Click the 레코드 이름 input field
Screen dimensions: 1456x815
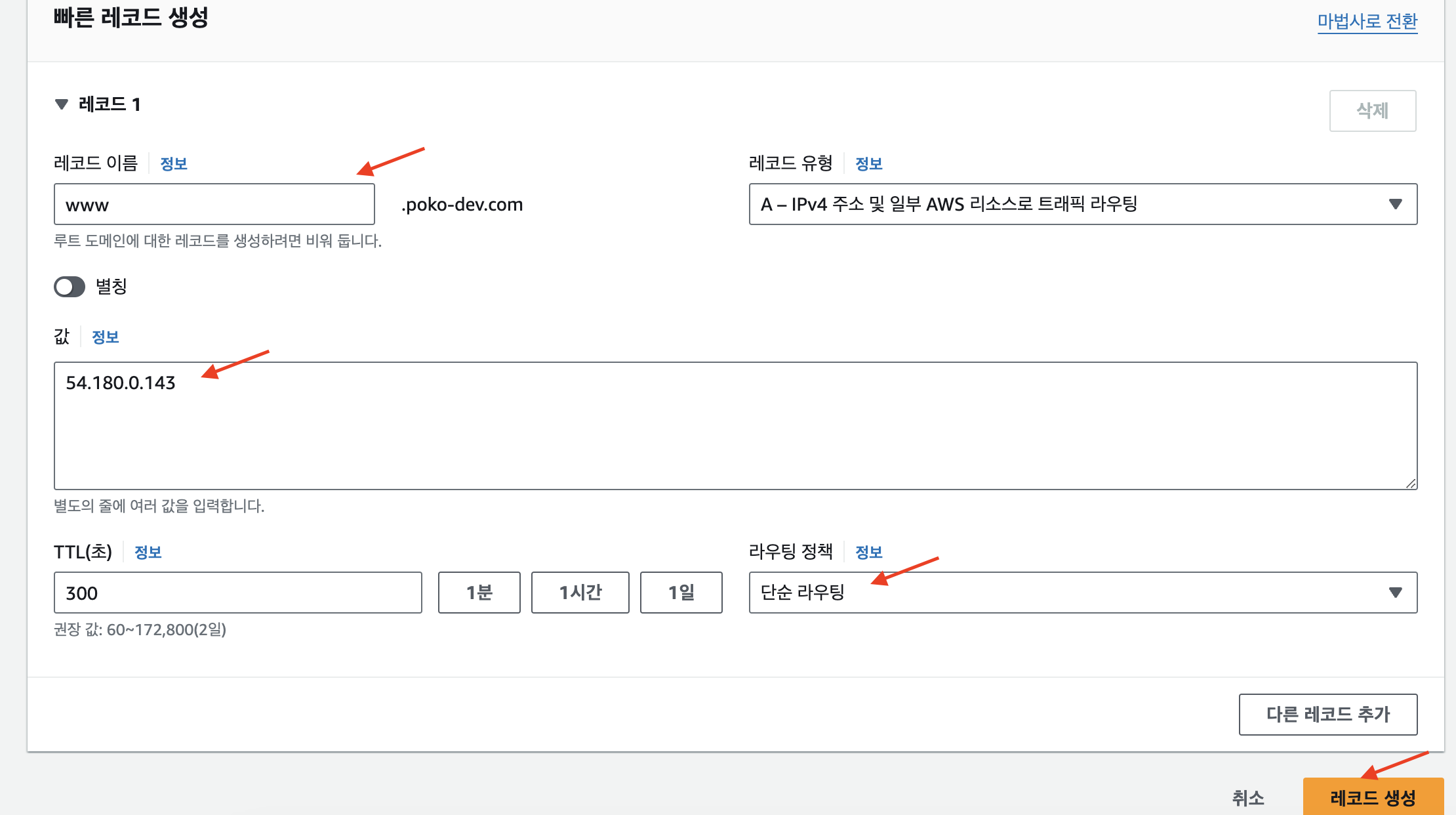pos(214,205)
